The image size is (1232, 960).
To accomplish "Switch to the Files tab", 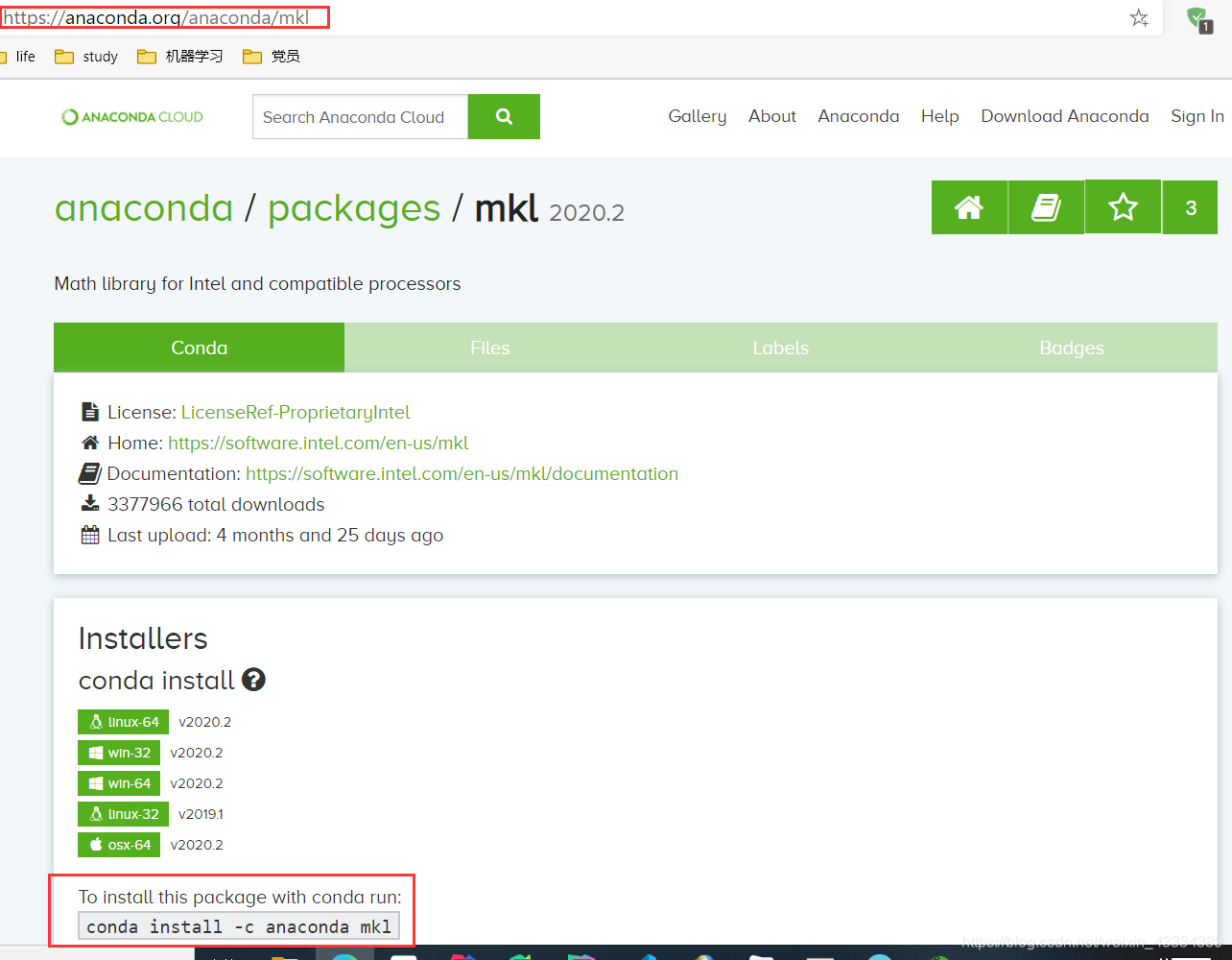I will pyautogui.click(x=490, y=348).
